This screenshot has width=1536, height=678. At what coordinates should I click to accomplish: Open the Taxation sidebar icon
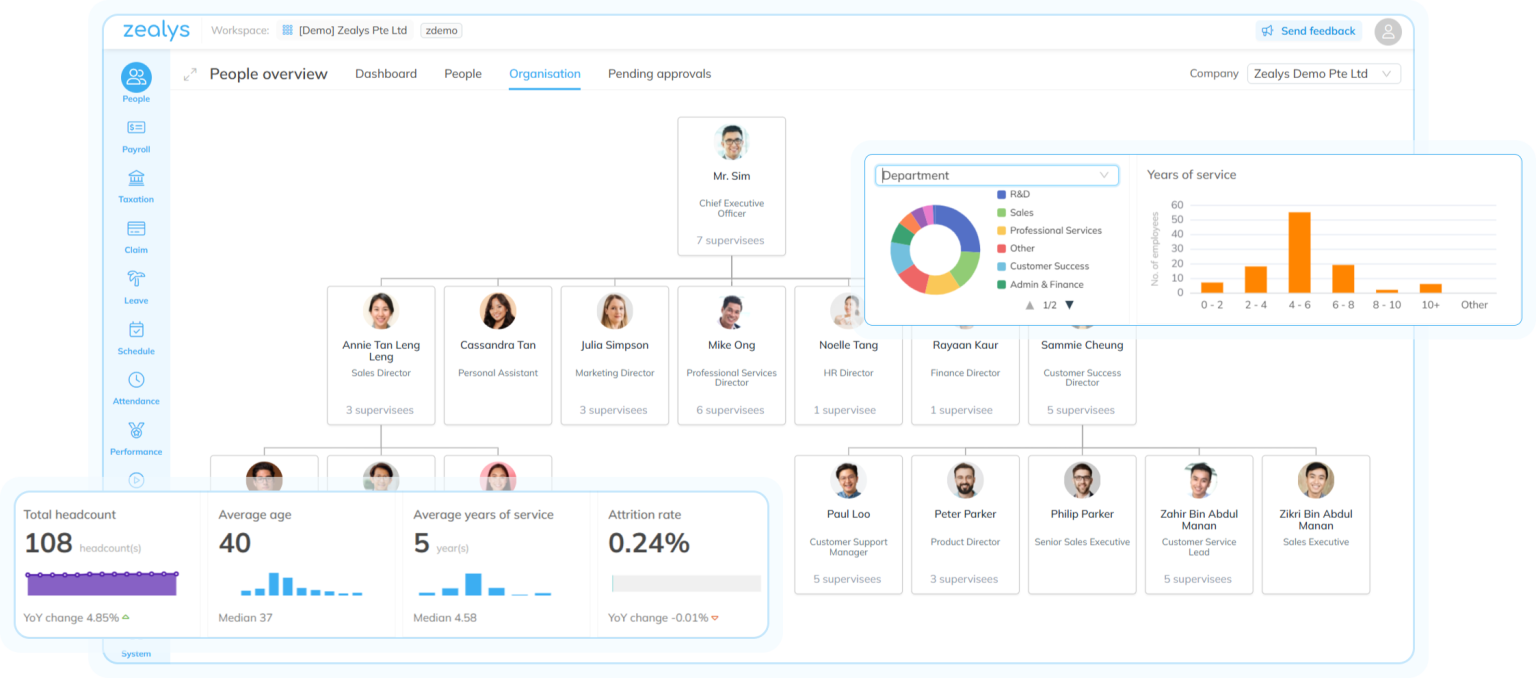pyautogui.click(x=136, y=178)
